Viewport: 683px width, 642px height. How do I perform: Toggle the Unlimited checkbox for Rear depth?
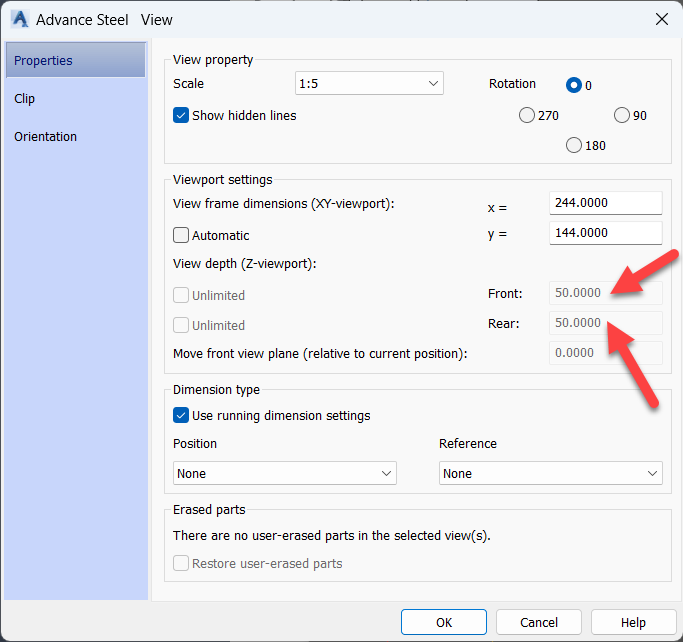click(x=181, y=325)
